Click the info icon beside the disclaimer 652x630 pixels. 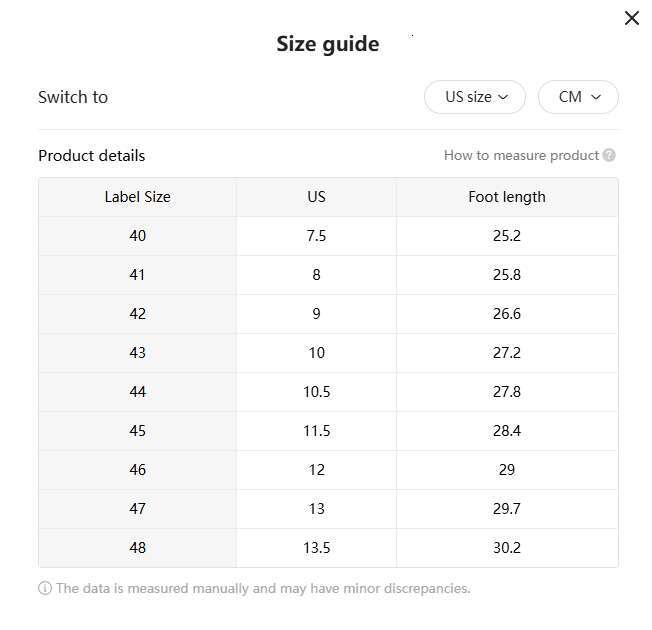point(45,588)
